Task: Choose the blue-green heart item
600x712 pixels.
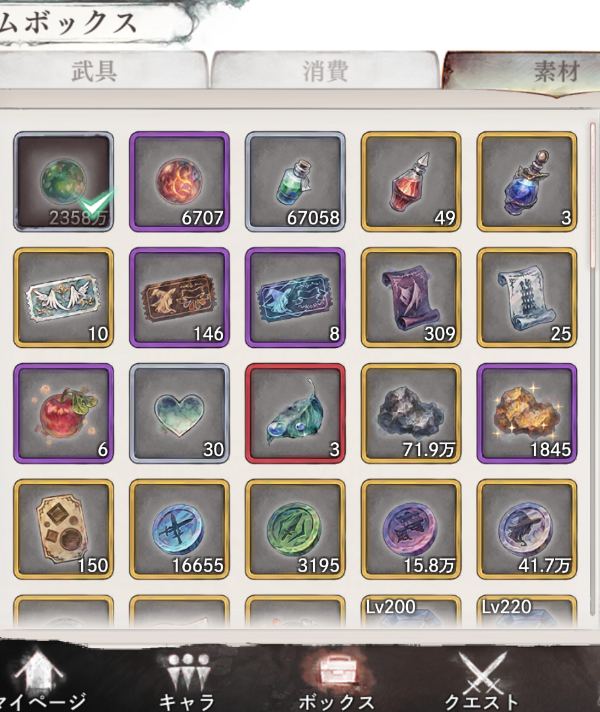Action: (x=179, y=413)
